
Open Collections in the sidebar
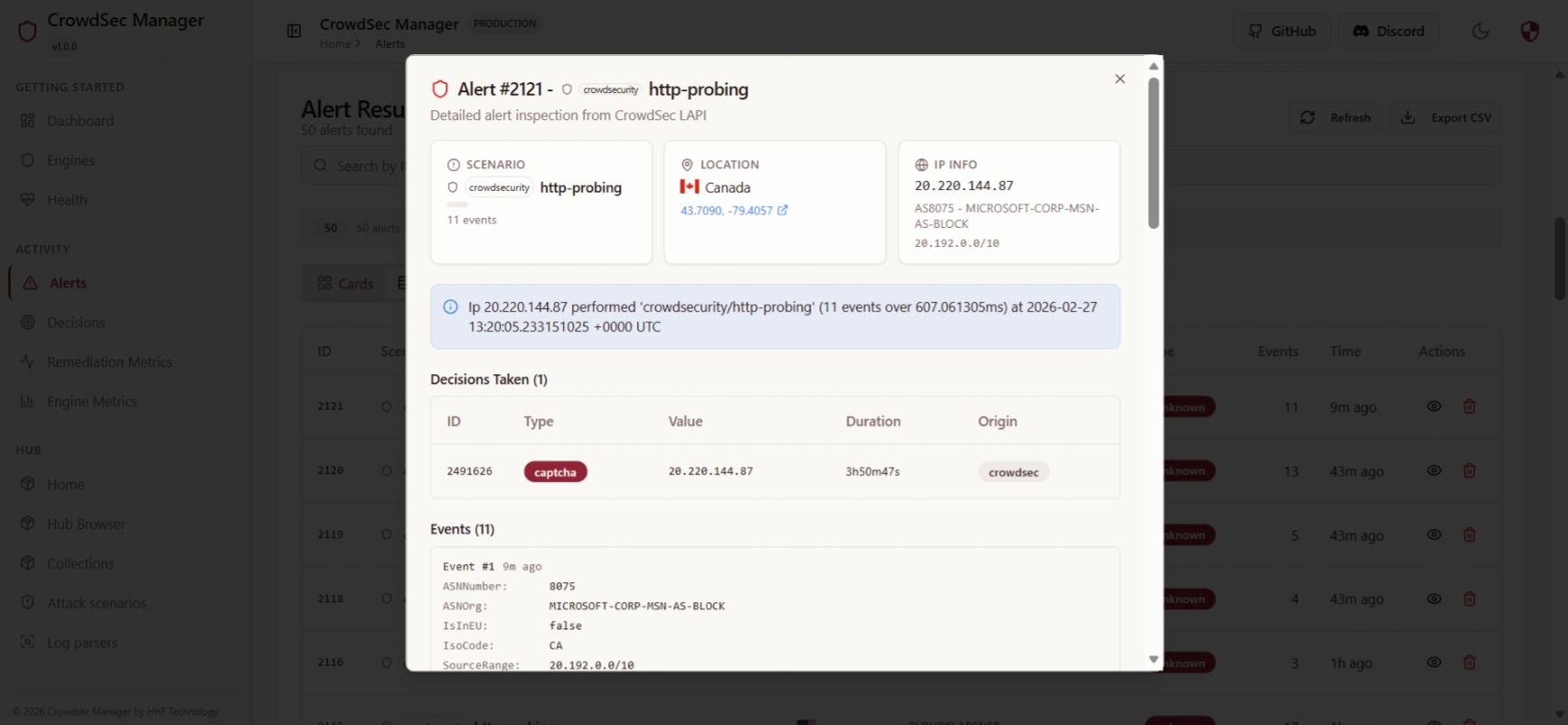click(x=126, y=563)
